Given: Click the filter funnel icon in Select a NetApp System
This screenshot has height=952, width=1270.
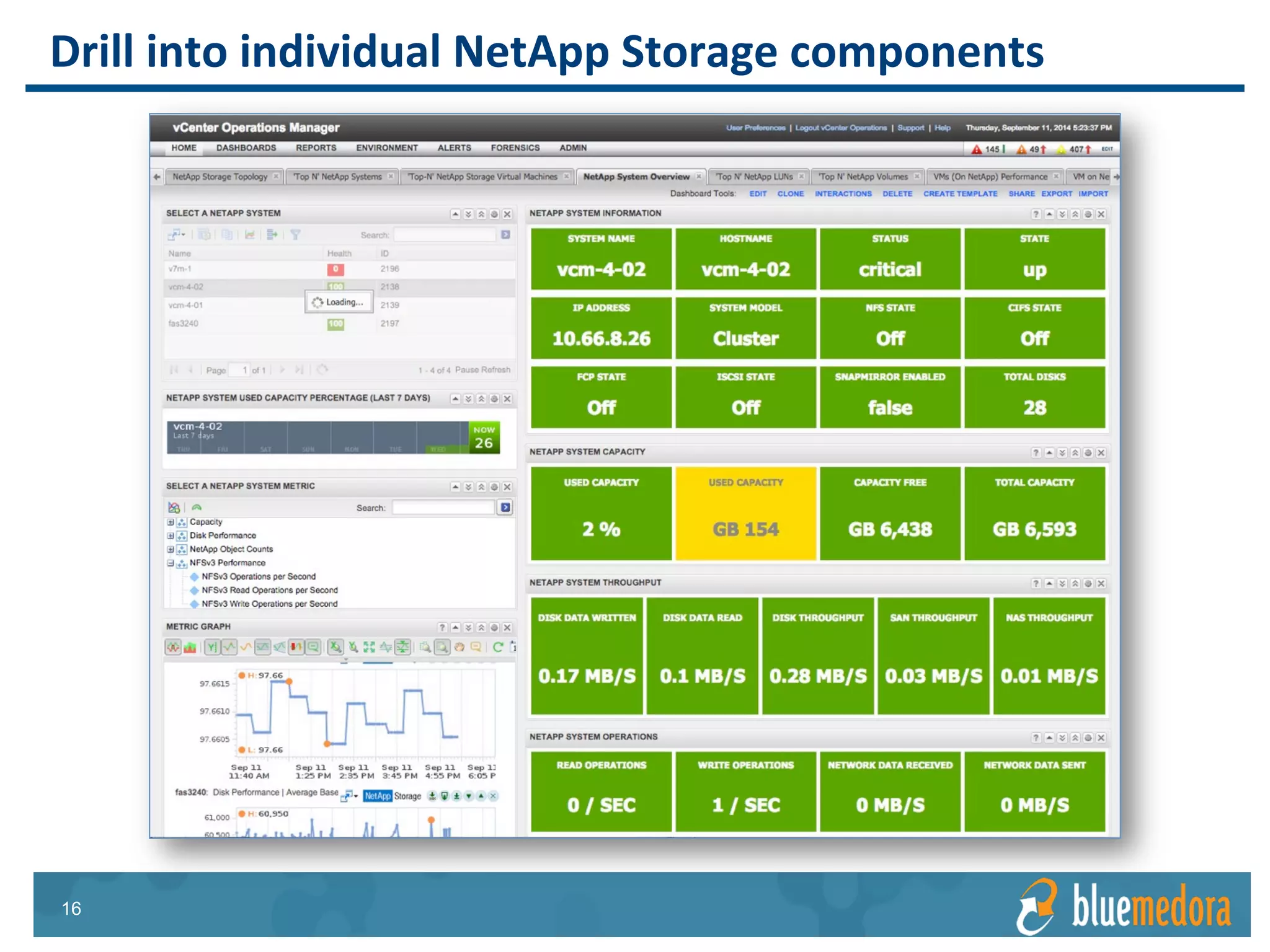Looking at the screenshot, I should (x=295, y=235).
